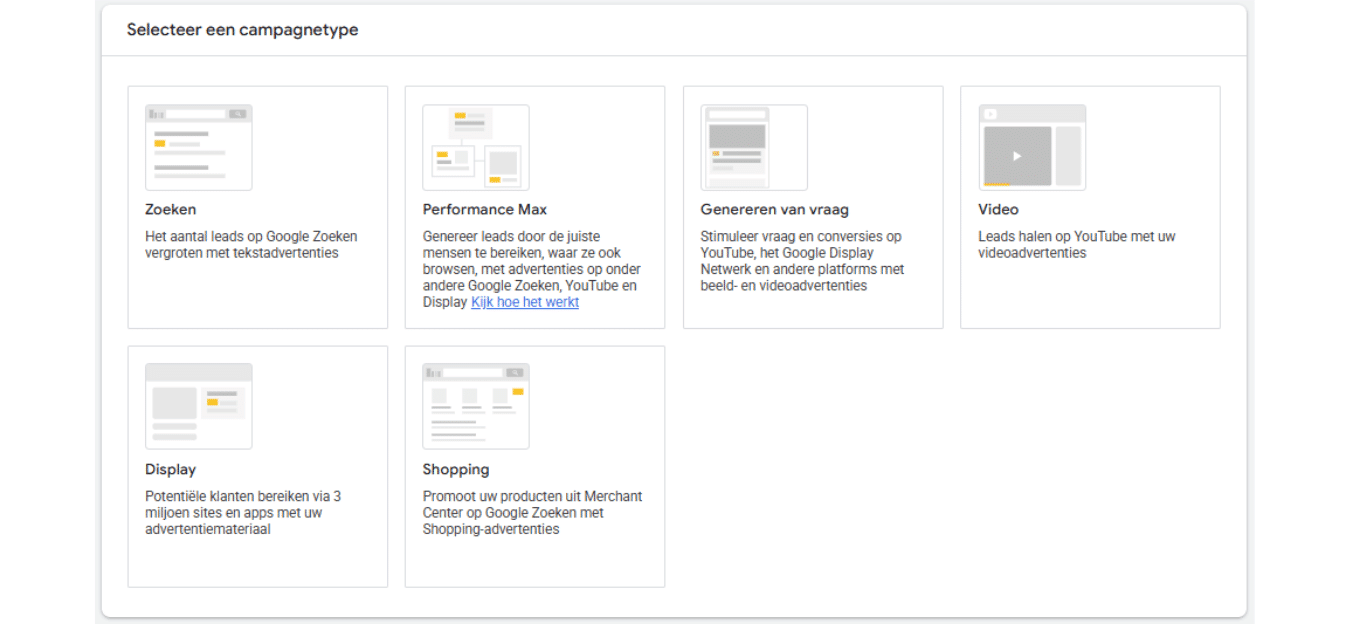Click the Display campaign illustration icon

(198, 406)
